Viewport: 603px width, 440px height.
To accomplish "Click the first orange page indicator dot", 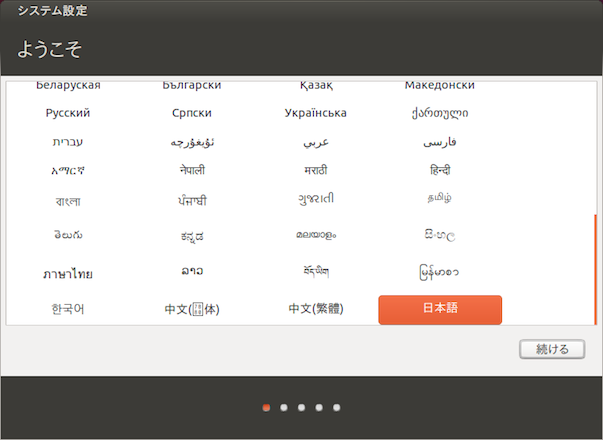I will pyautogui.click(x=266, y=407).
